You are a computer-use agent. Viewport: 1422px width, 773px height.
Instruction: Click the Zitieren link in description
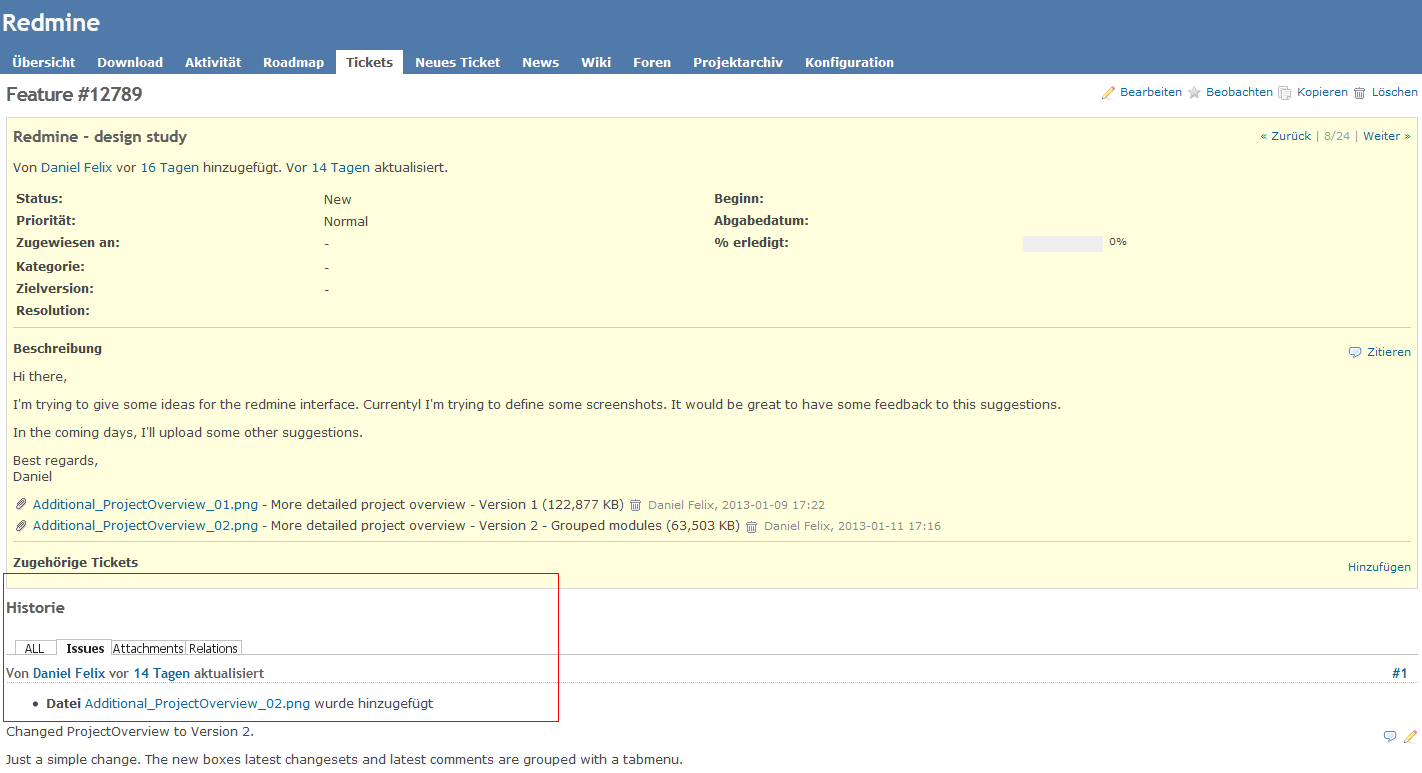[1389, 352]
